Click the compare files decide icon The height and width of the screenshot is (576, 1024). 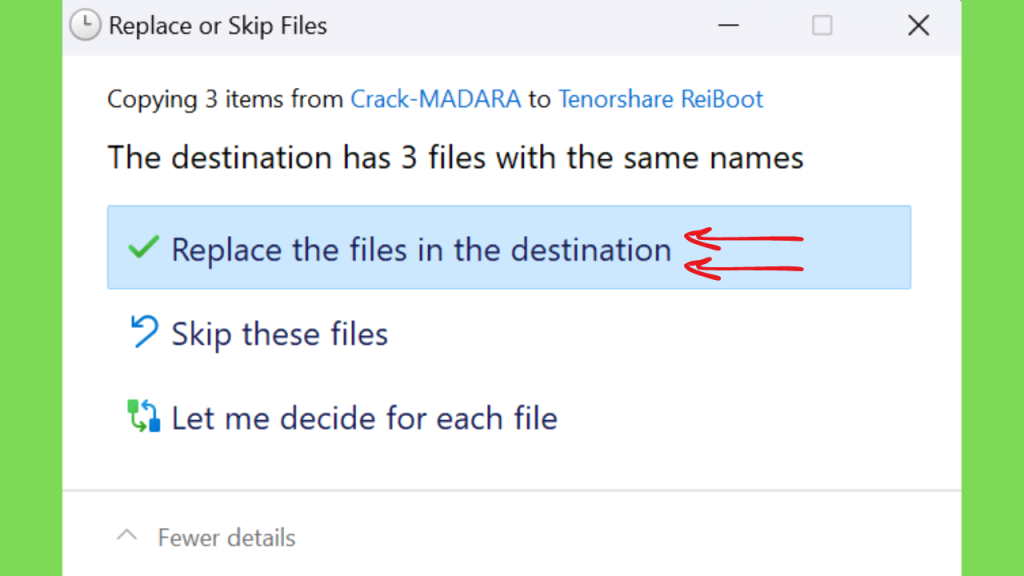[x=144, y=416]
